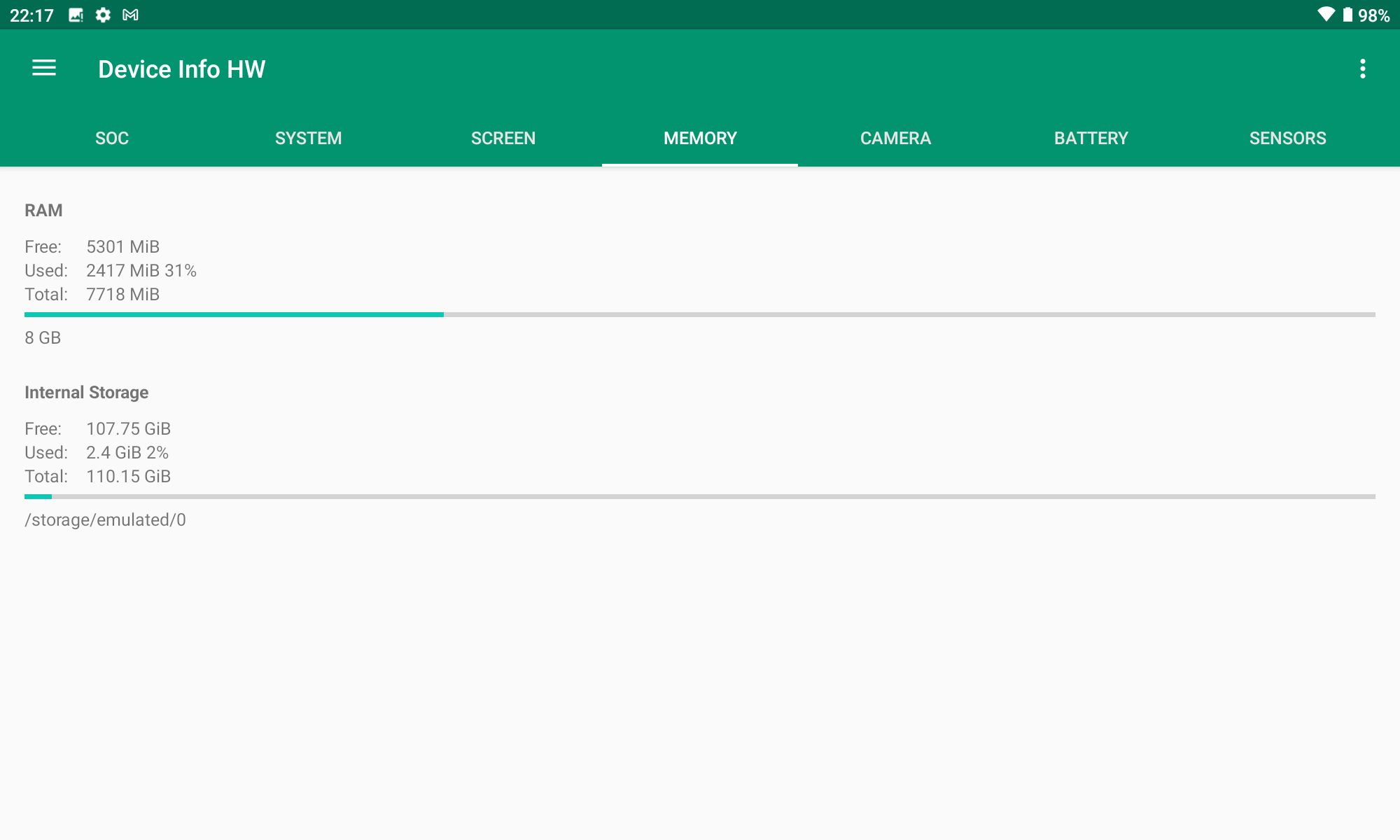Open the SENSORS tab
The height and width of the screenshot is (840, 1400).
pyautogui.click(x=1287, y=138)
